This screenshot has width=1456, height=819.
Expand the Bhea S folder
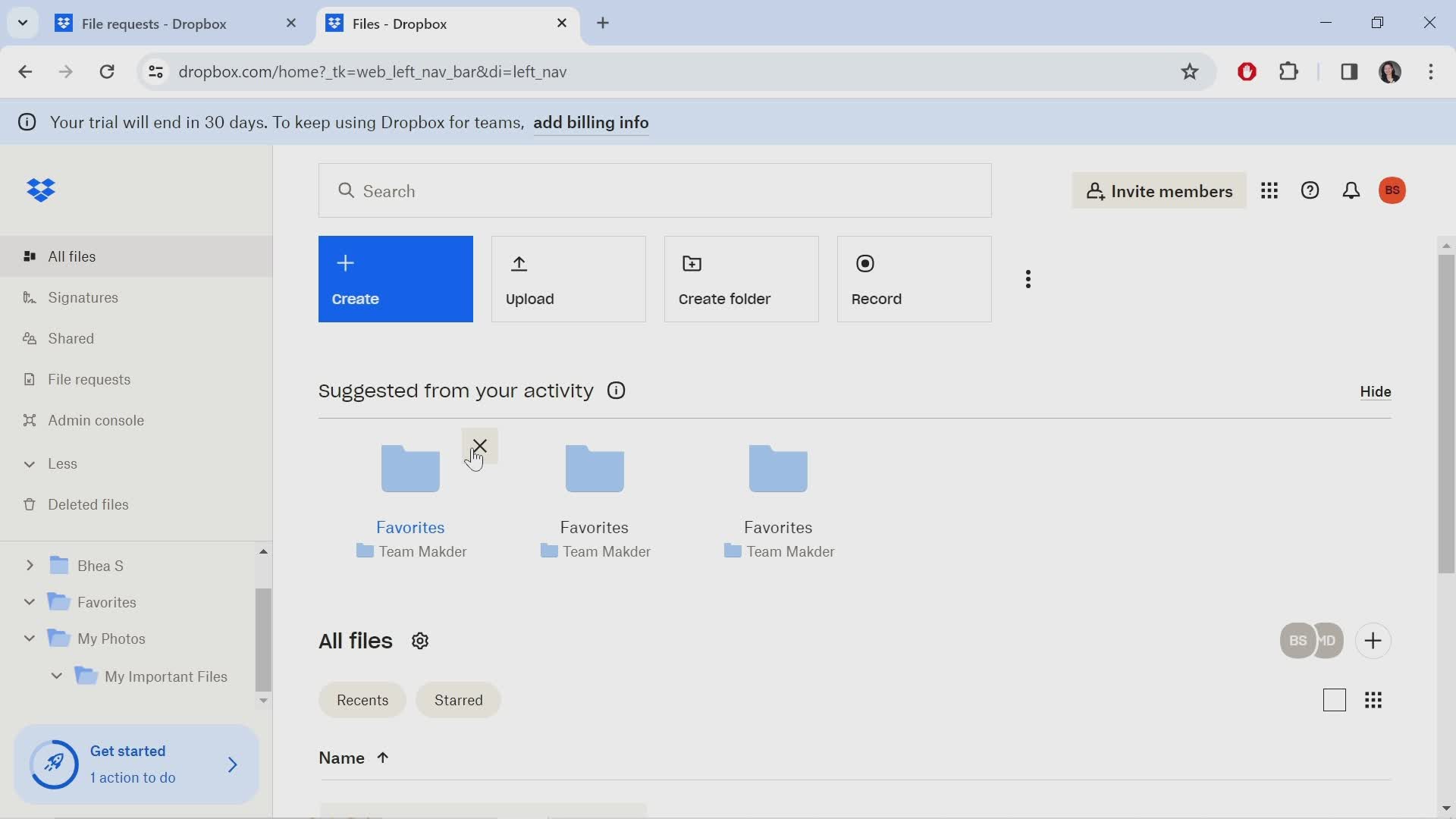tap(29, 565)
